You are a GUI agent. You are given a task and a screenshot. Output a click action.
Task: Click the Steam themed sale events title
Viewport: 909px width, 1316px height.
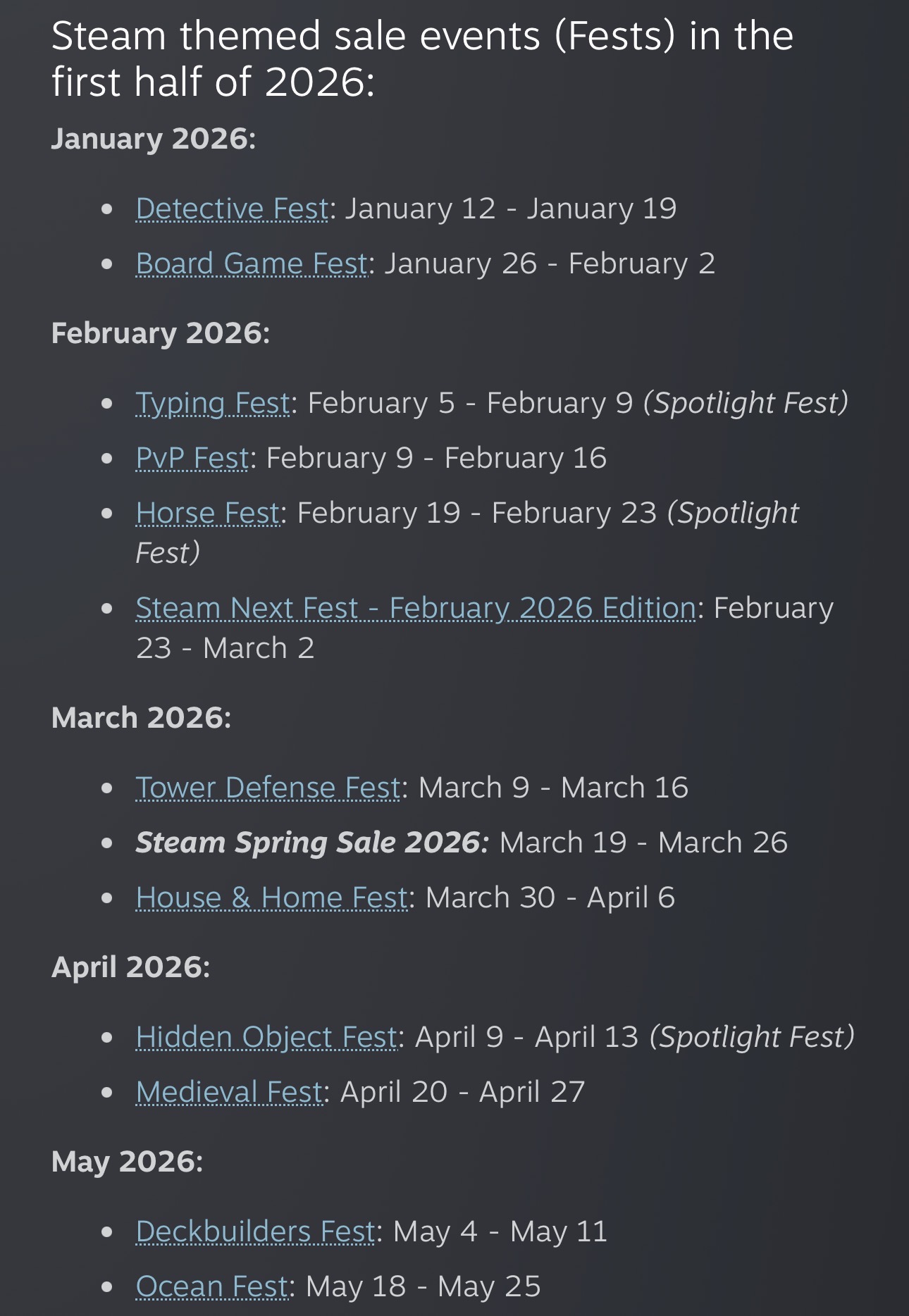click(421, 58)
